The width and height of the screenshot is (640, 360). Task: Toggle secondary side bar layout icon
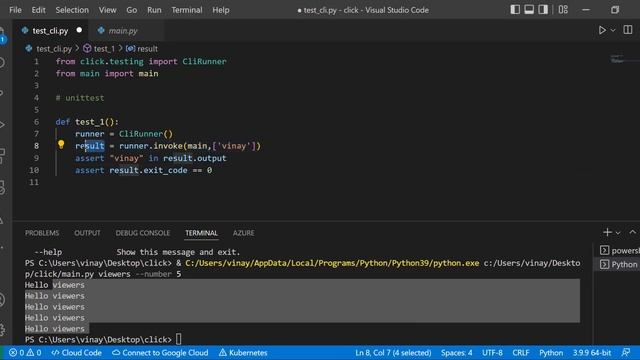pos(543,9)
